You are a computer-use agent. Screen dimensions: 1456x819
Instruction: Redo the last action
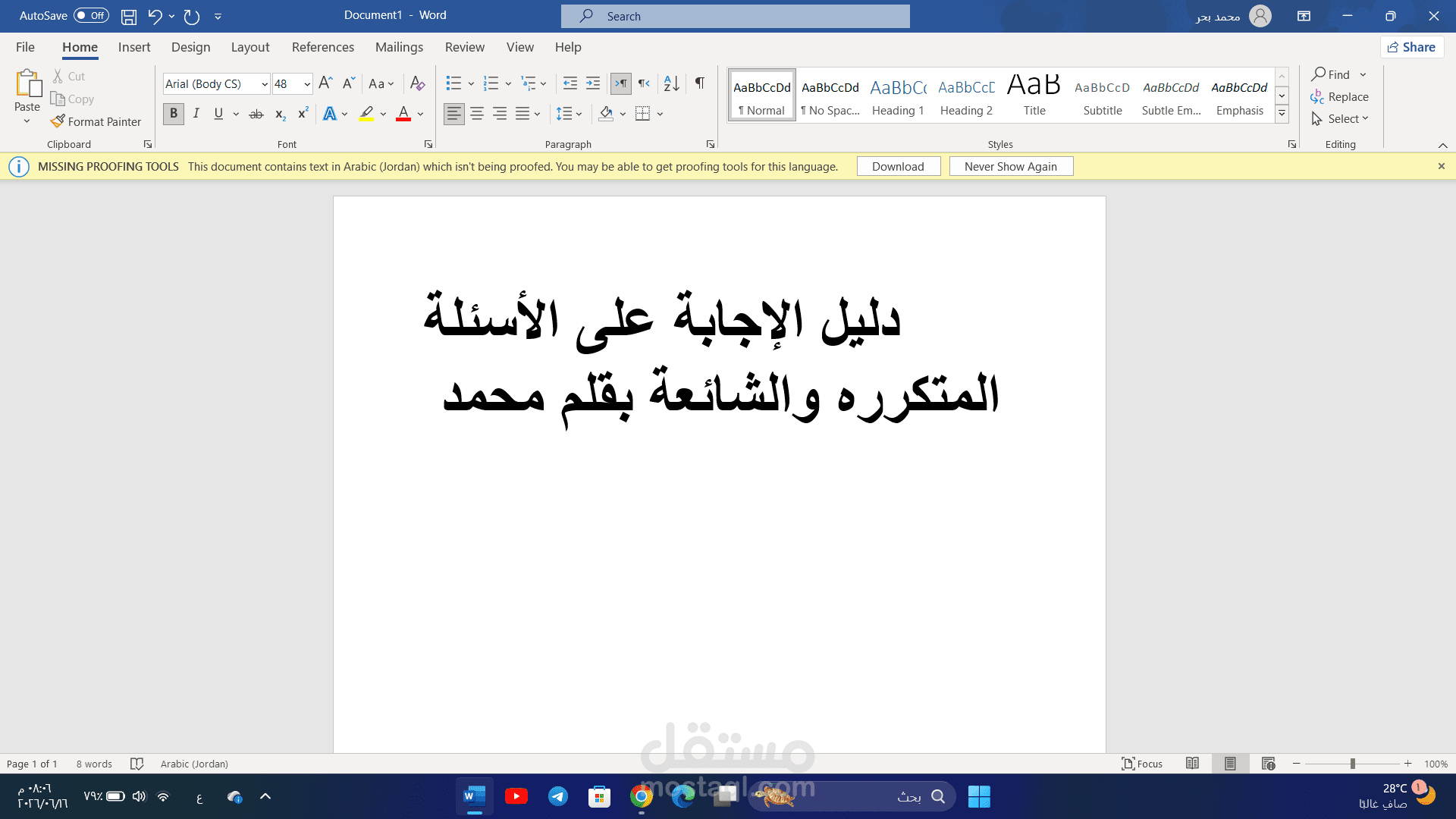click(x=192, y=16)
